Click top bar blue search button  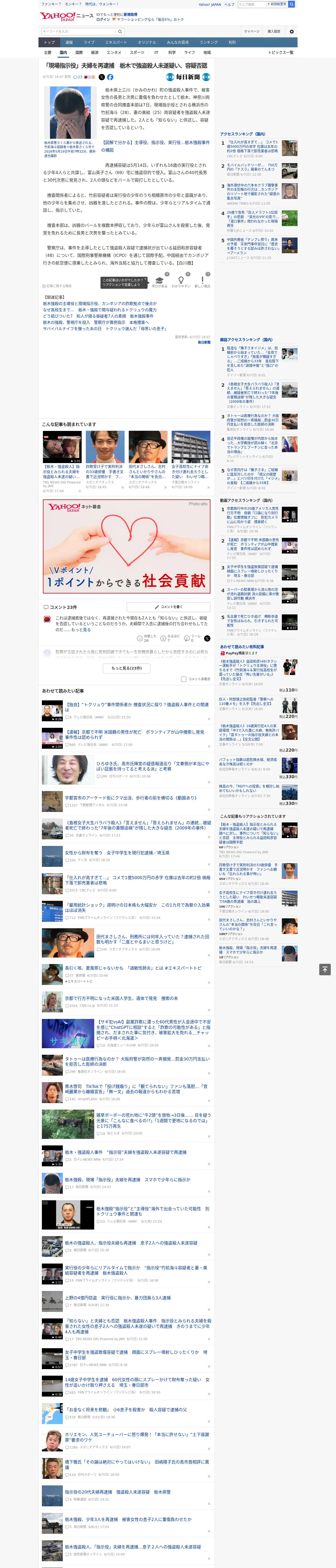point(292,4)
